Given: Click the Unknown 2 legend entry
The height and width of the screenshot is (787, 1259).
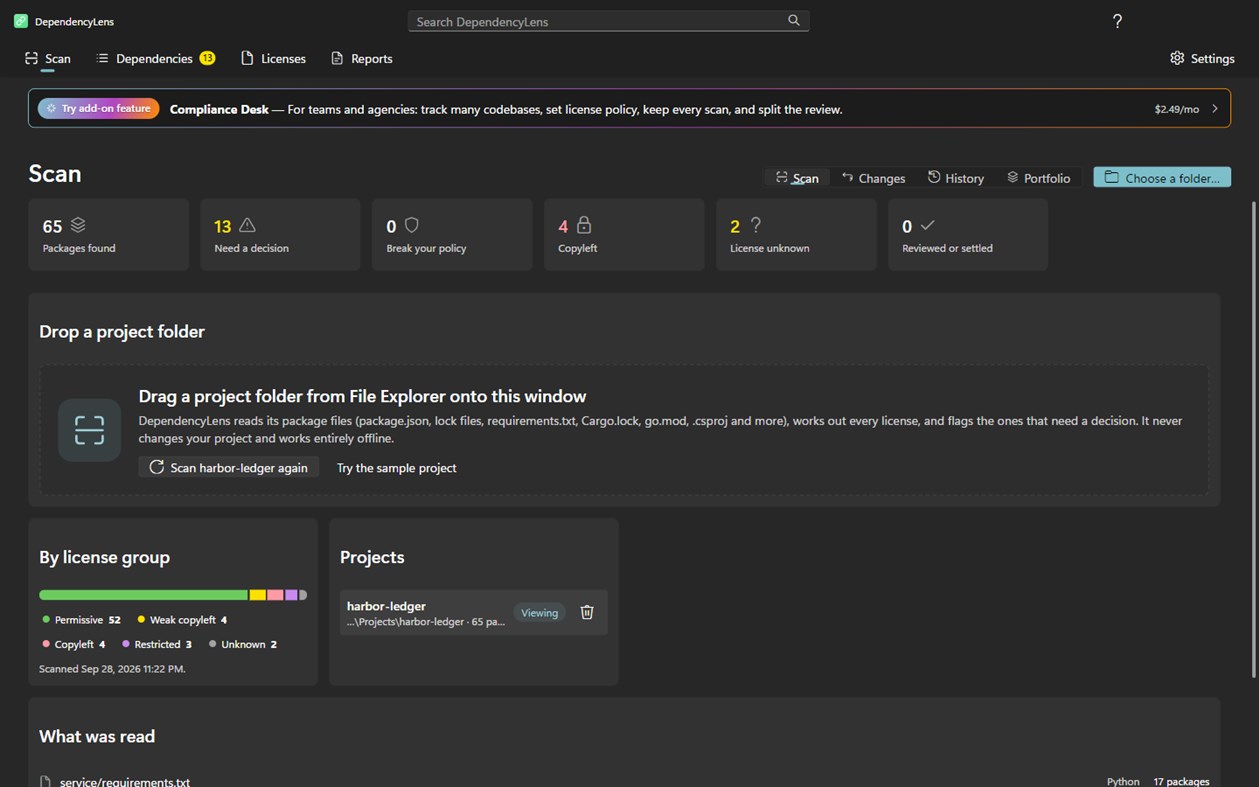Looking at the screenshot, I should (243, 644).
